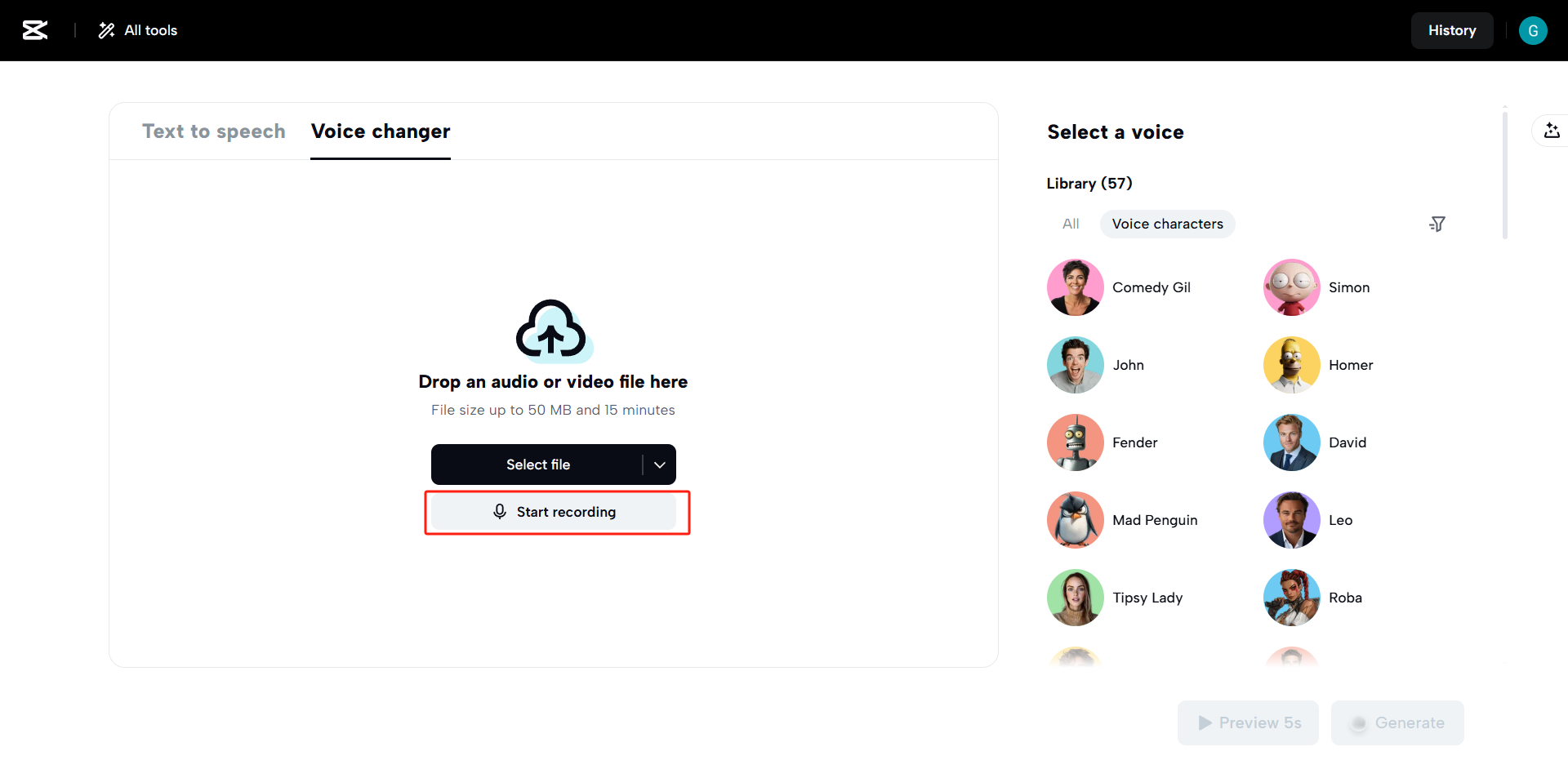Choose the Comedy Gil voice avatar
Screen dimensions: 1568x778
(x=1076, y=287)
